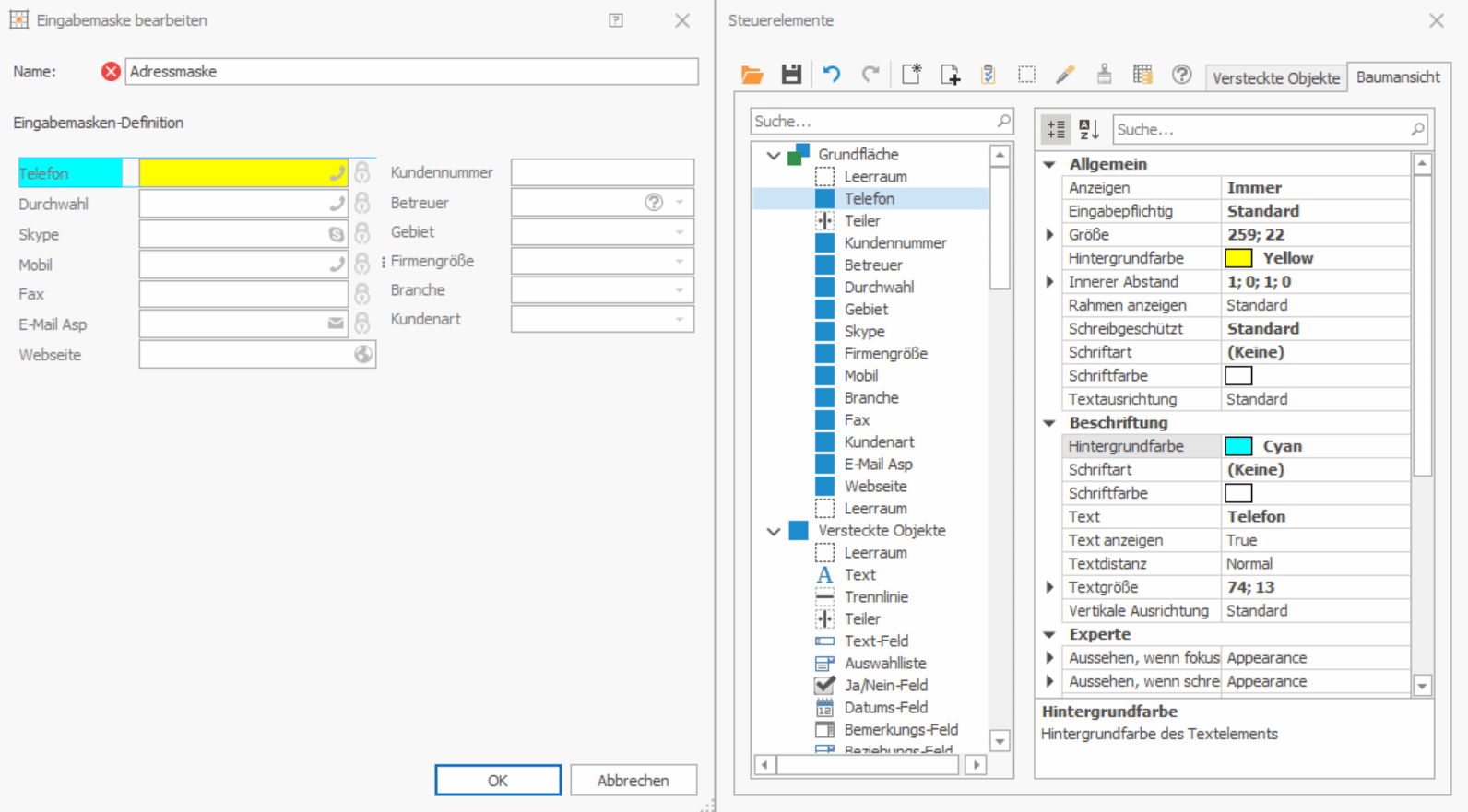Open the Kundenart dropdown
This screenshot has width=1468, height=812.
(680, 320)
